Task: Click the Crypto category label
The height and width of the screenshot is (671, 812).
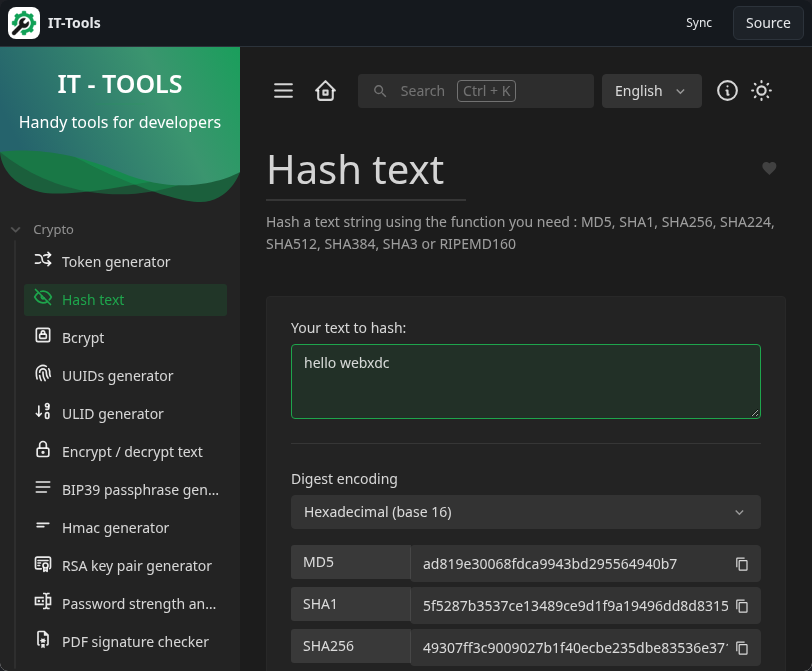Action: 53,229
